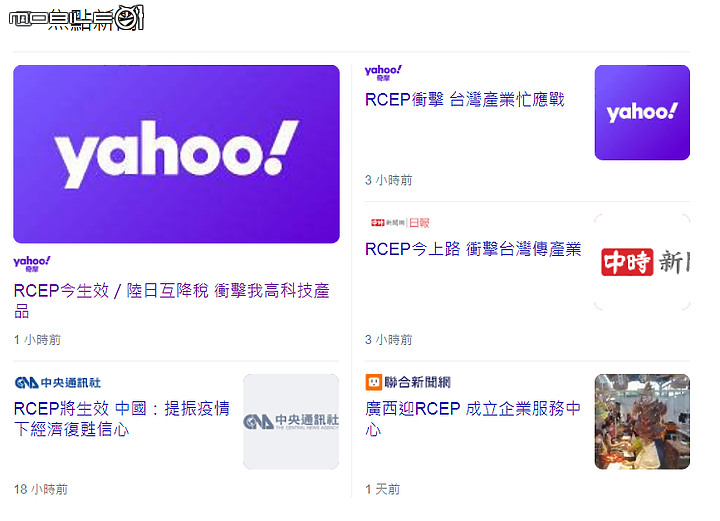The width and height of the screenshot is (720, 521).
Task: Click the 1 天前 timestamp
Action: [382, 489]
